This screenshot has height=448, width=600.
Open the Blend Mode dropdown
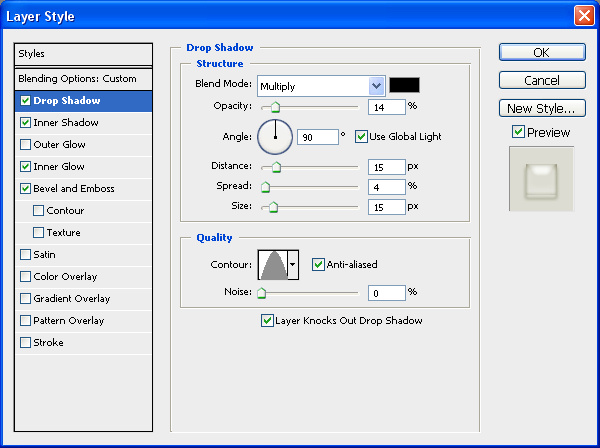point(321,86)
